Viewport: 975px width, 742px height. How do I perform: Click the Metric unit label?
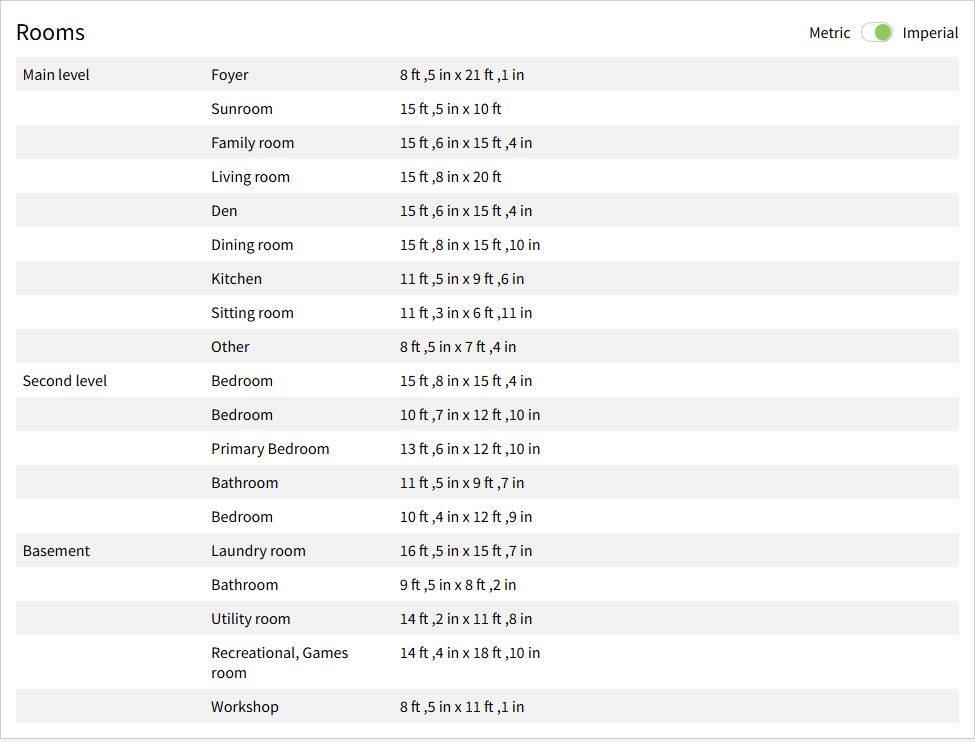point(829,33)
